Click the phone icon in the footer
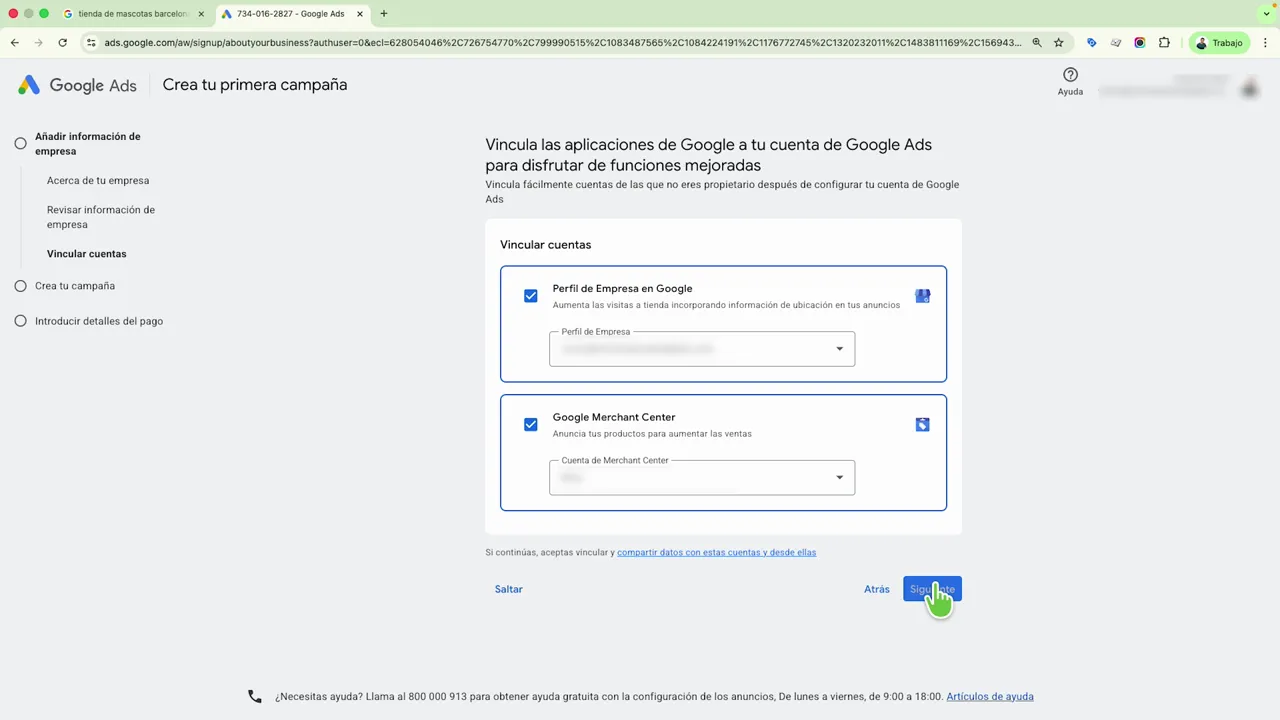Viewport: 1280px width, 720px height. point(255,697)
